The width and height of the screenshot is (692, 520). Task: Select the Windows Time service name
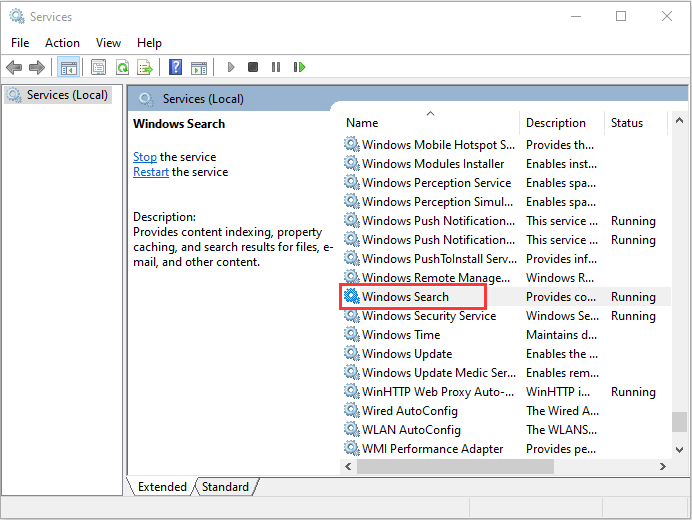point(401,335)
